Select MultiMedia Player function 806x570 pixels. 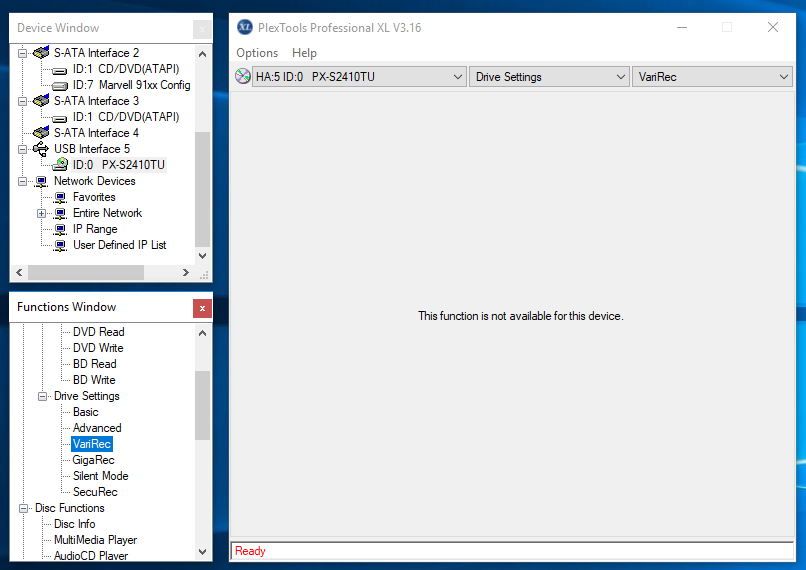tap(96, 539)
